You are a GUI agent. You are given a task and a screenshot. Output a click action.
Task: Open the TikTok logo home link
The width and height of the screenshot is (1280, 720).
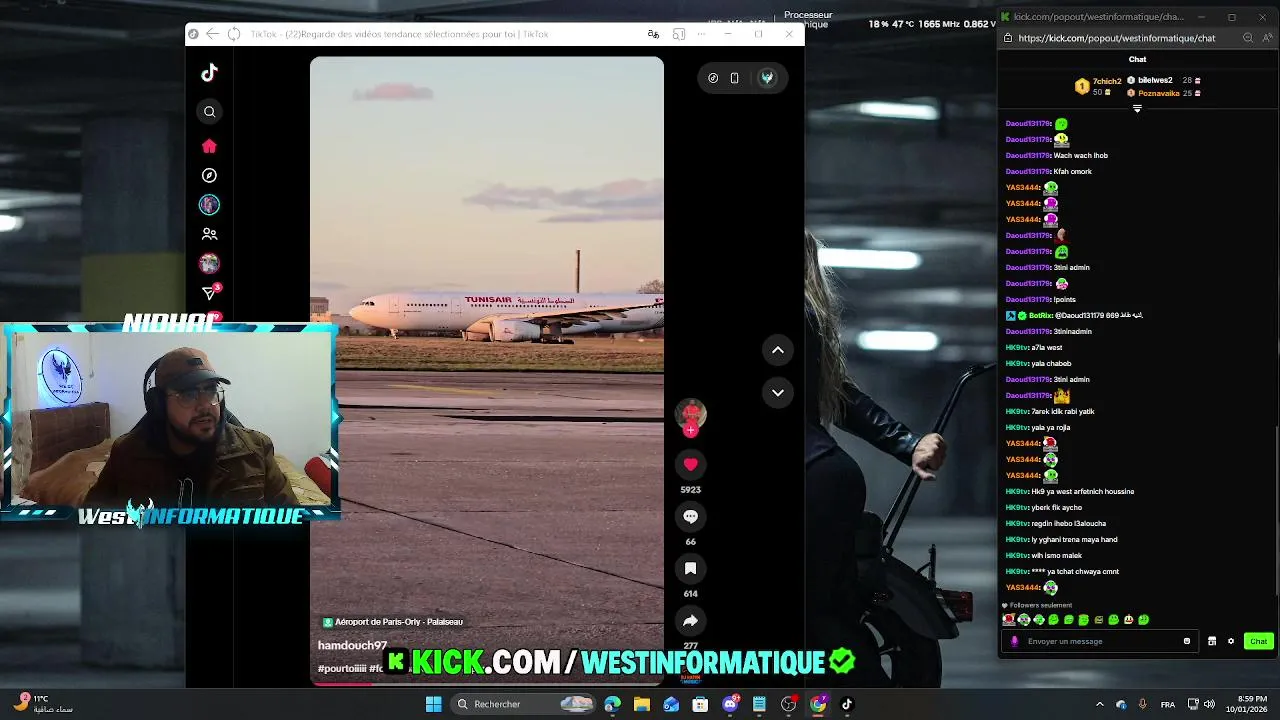(209, 73)
